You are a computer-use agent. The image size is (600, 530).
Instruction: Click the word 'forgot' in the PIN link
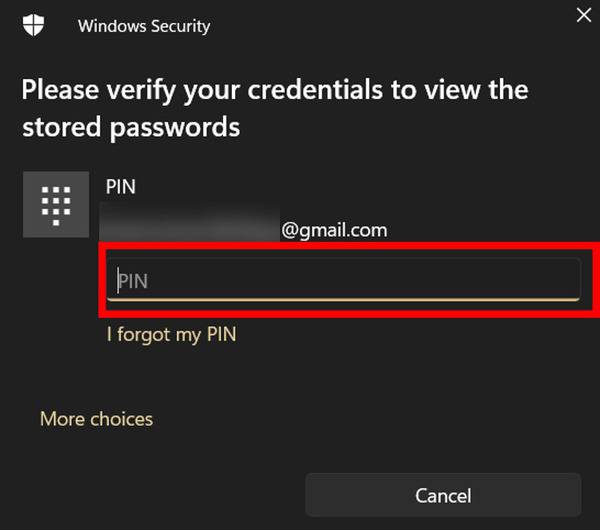(x=146, y=335)
